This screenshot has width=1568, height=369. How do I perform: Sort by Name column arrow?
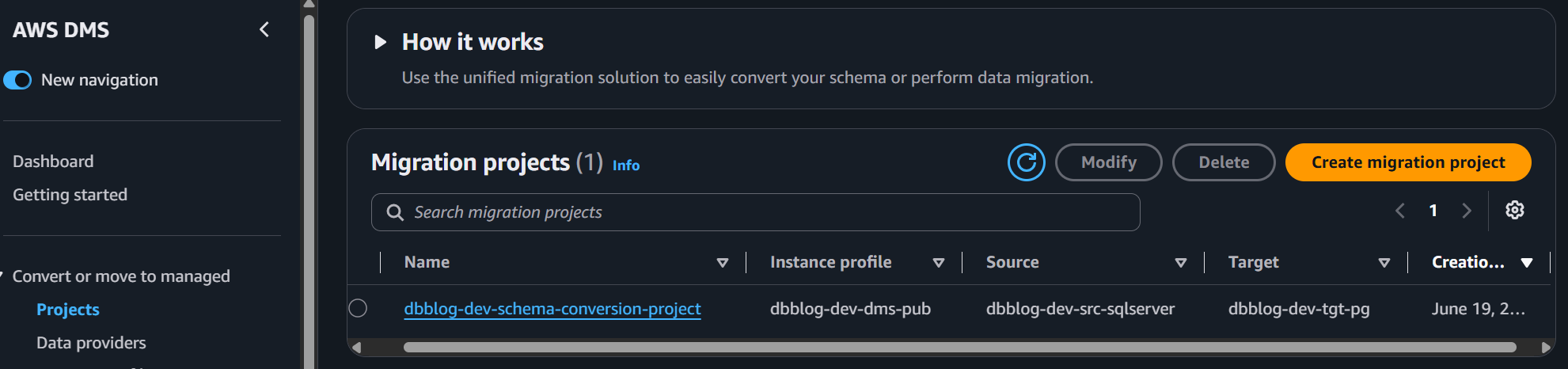point(722,263)
